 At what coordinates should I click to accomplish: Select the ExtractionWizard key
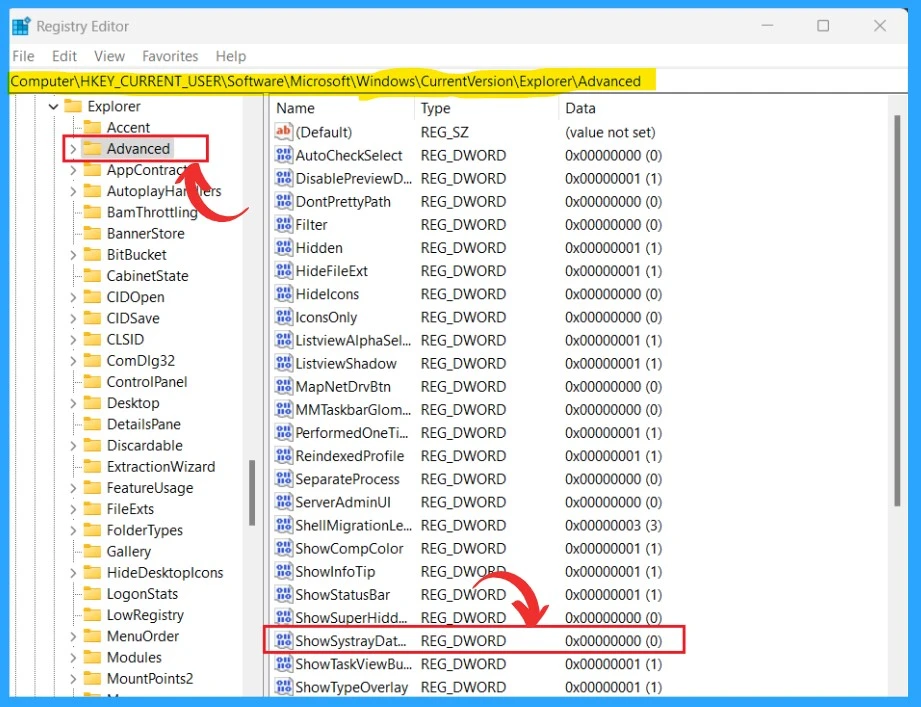[161, 467]
